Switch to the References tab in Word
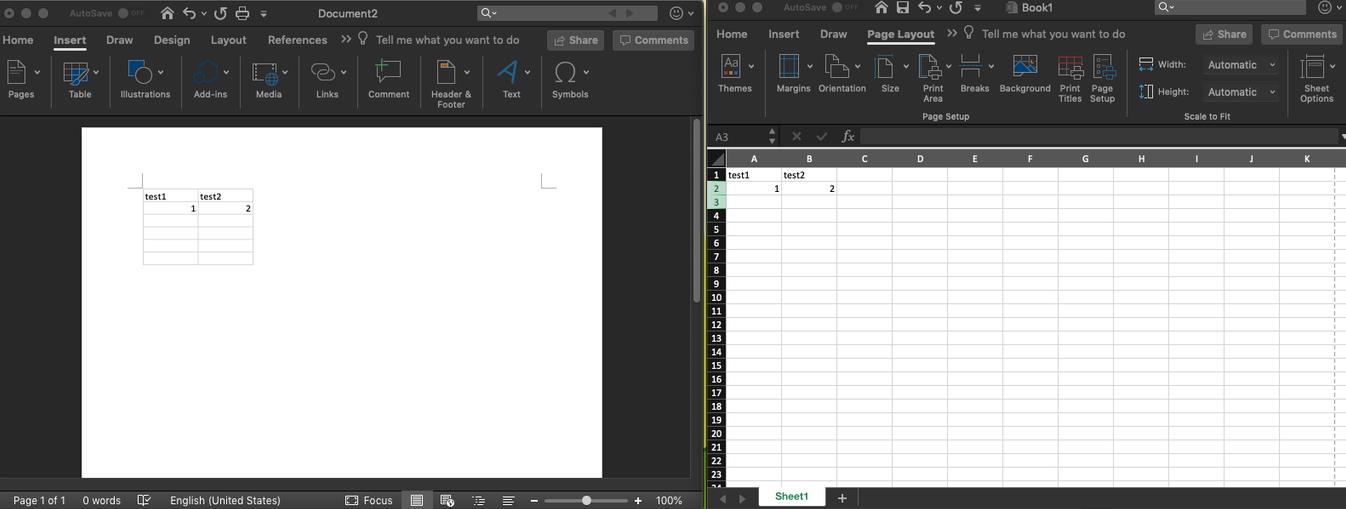Image resolution: width=1346 pixels, height=509 pixels. [297, 40]
